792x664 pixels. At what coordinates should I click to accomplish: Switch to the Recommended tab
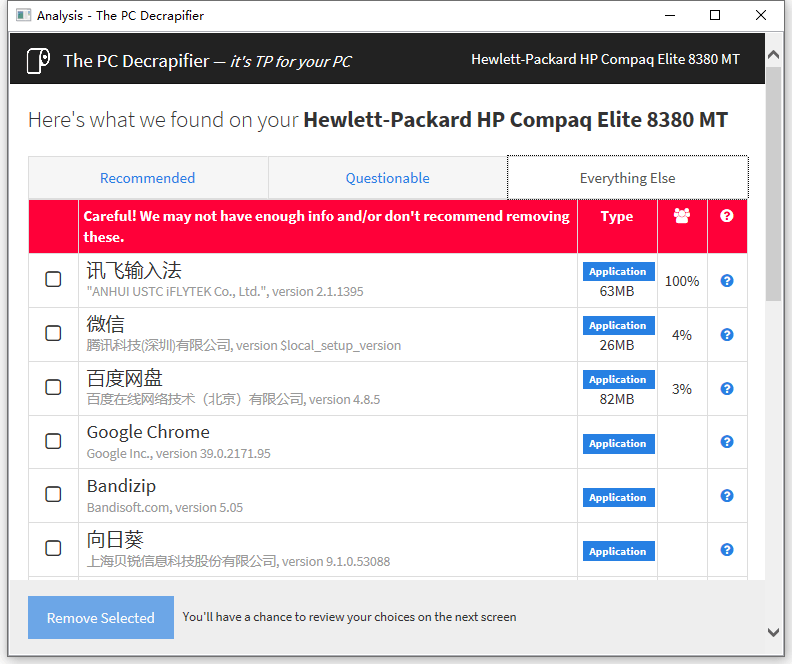pyautogui.click(x=147, y=178)
